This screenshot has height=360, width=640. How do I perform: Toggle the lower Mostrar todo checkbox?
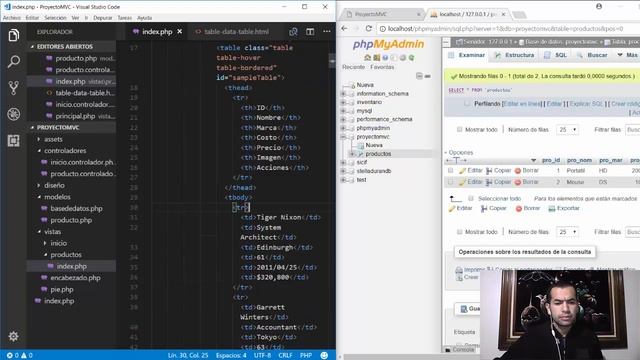460,232
